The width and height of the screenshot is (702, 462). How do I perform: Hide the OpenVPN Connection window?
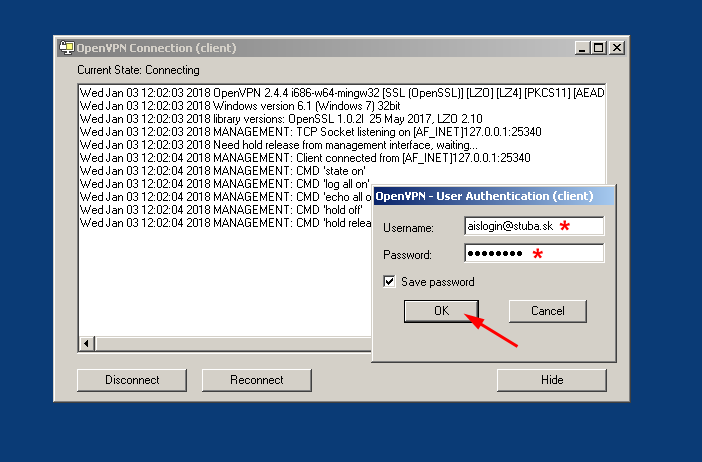pyautogui.click(x=552, y=380)
